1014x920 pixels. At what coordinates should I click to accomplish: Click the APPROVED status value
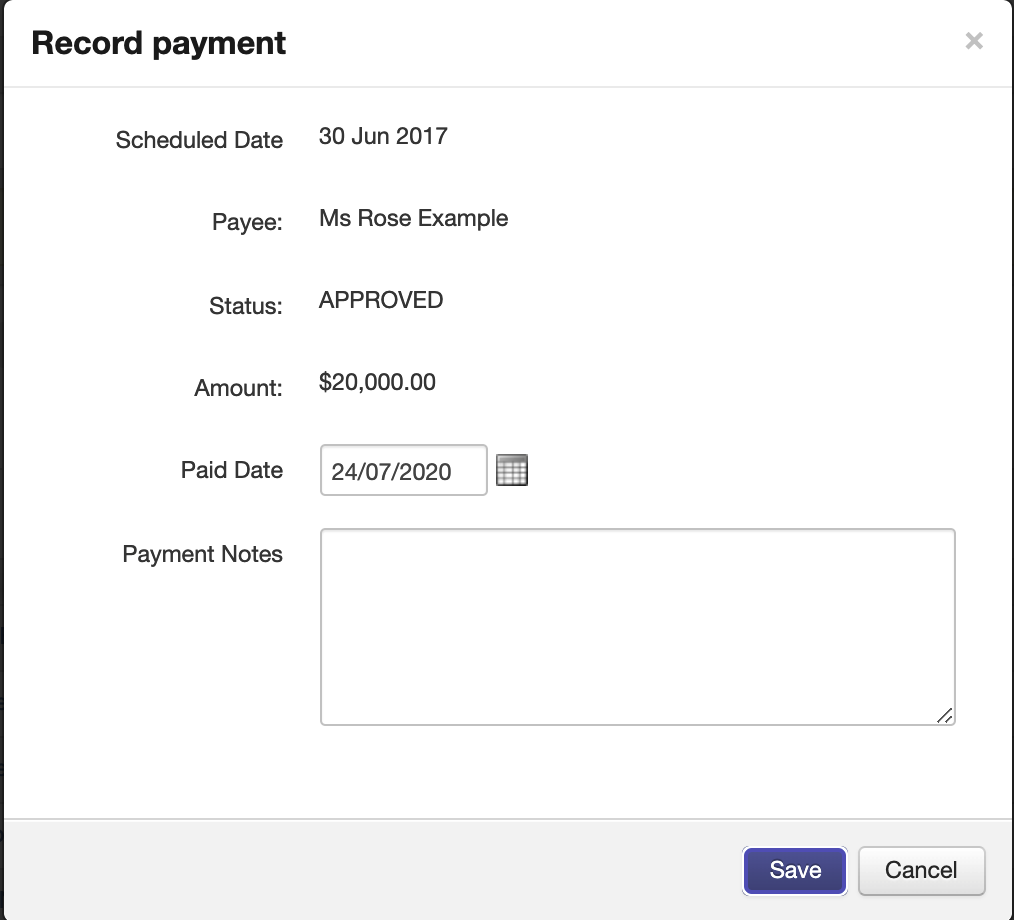(x=381, y=300)
